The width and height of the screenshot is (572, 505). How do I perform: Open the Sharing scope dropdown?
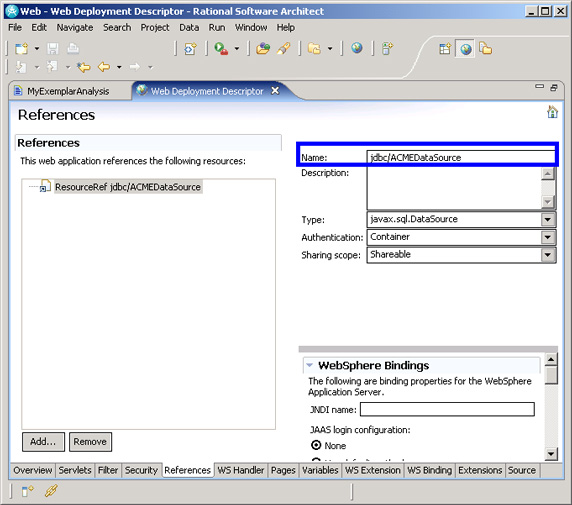(548, 255)
